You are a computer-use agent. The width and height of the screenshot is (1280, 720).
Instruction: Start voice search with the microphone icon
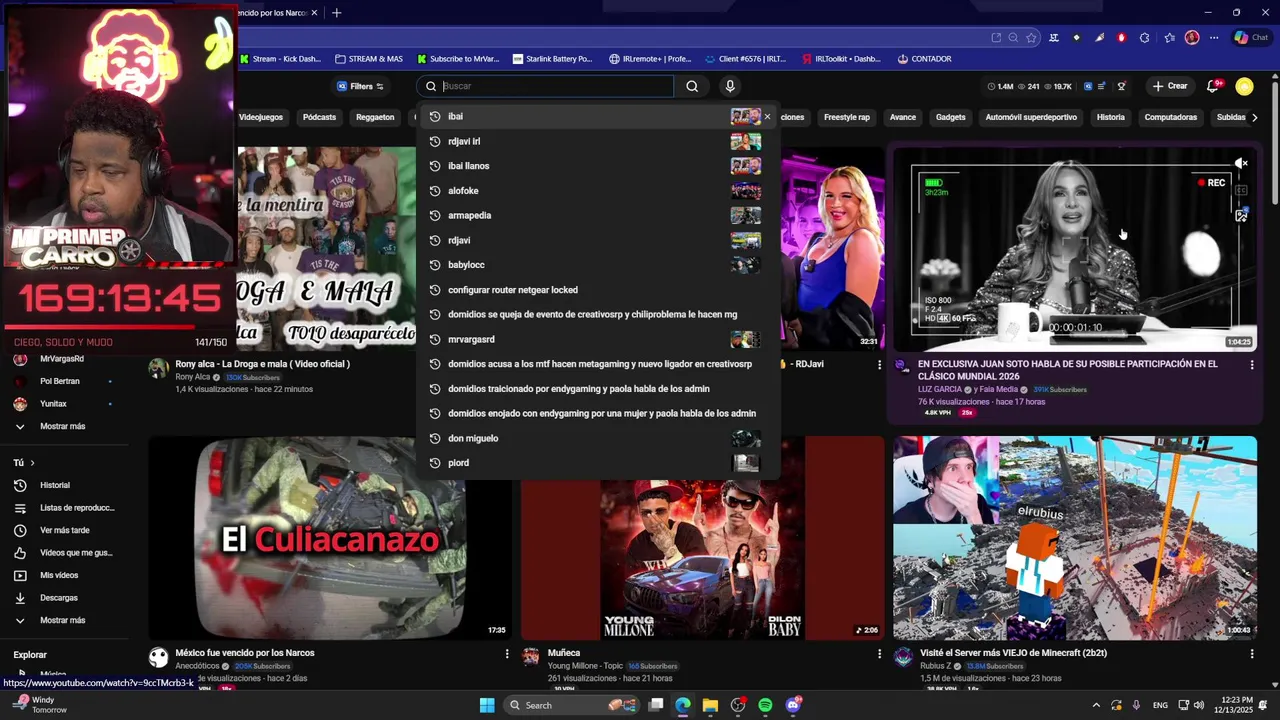pyautogui.click(x=730, y=86)
